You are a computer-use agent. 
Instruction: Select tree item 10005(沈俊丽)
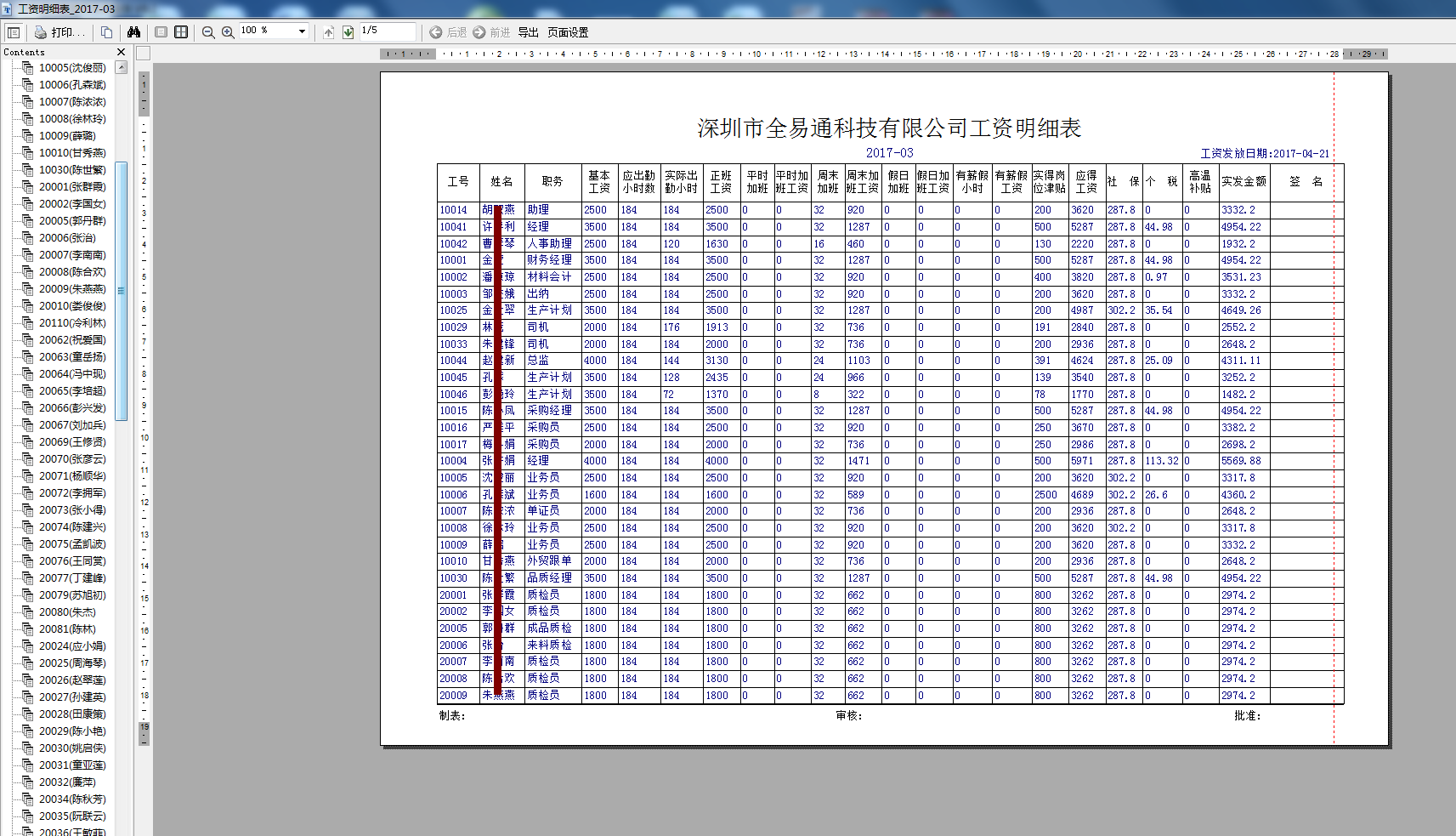click(72, 68)
